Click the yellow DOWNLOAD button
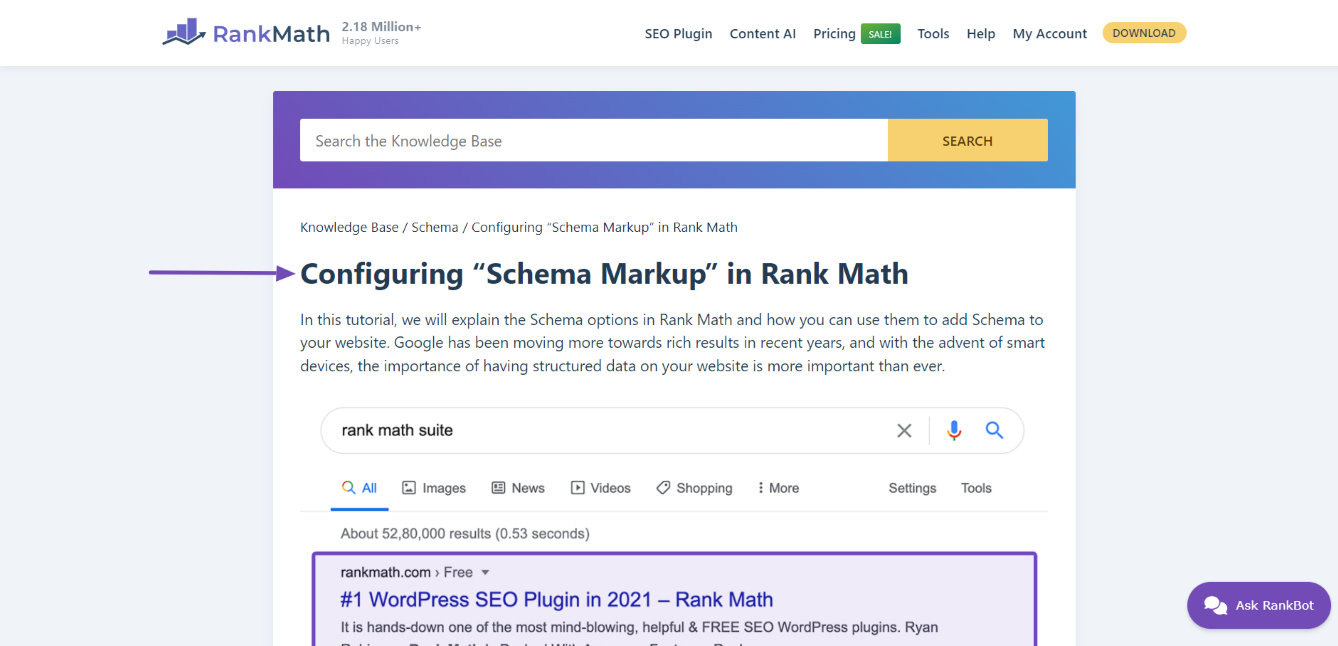The image size is (1338, 646). [x=1144, y=33]
